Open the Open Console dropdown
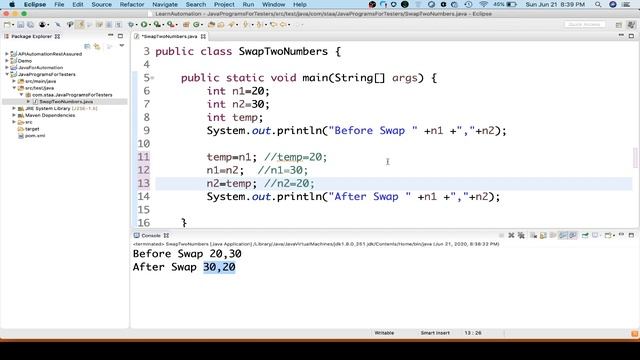This screenshot has height=360, width=640. pos(613,236)
